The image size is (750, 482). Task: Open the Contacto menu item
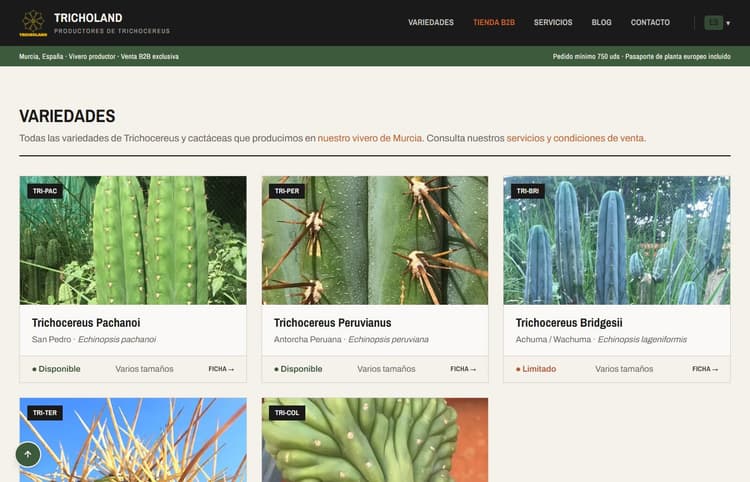click(650, 22)
